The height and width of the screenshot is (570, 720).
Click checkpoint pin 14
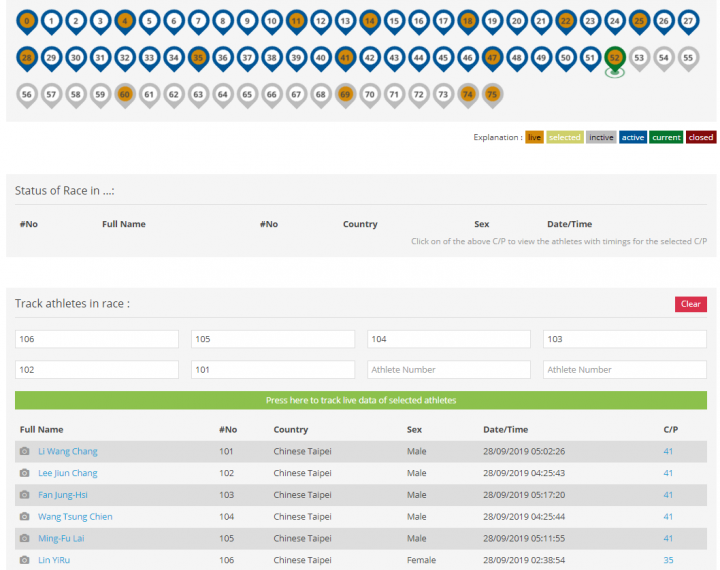pos(370,22)
